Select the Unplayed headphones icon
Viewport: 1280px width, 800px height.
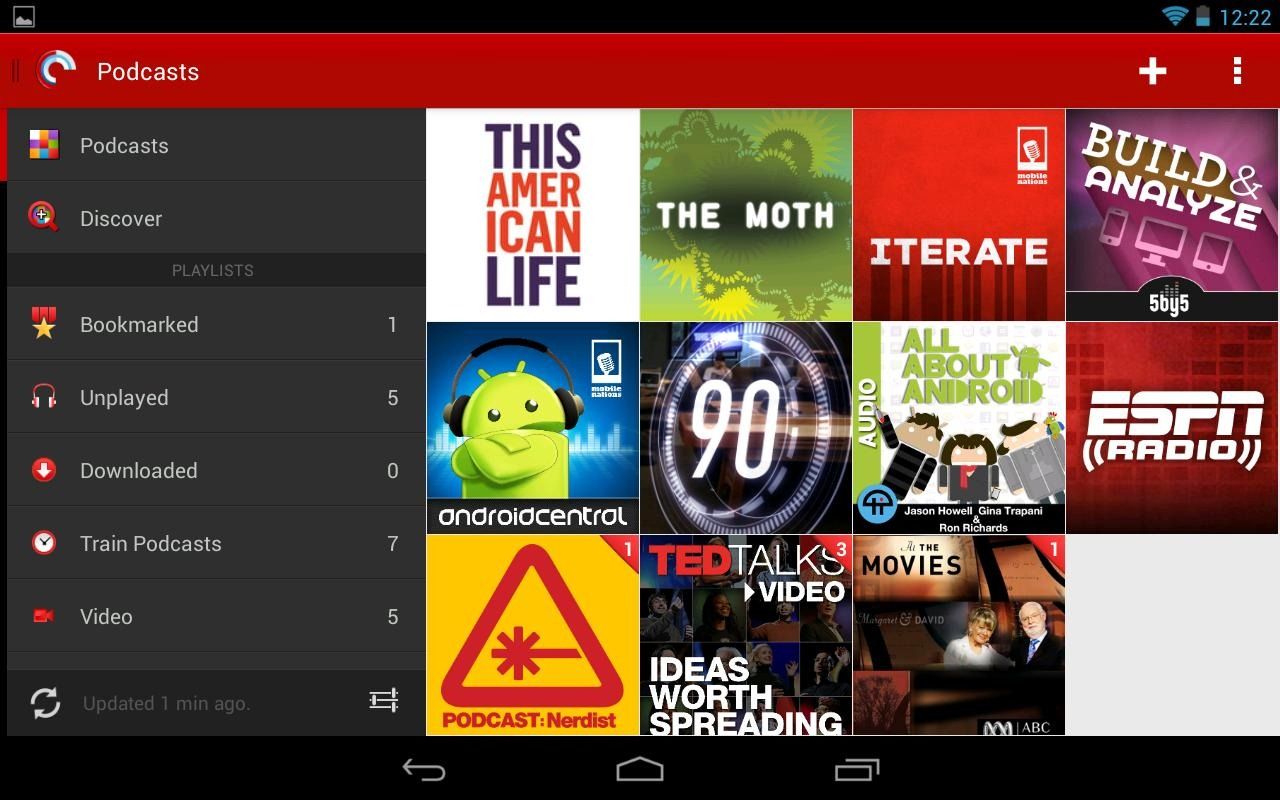44,397
